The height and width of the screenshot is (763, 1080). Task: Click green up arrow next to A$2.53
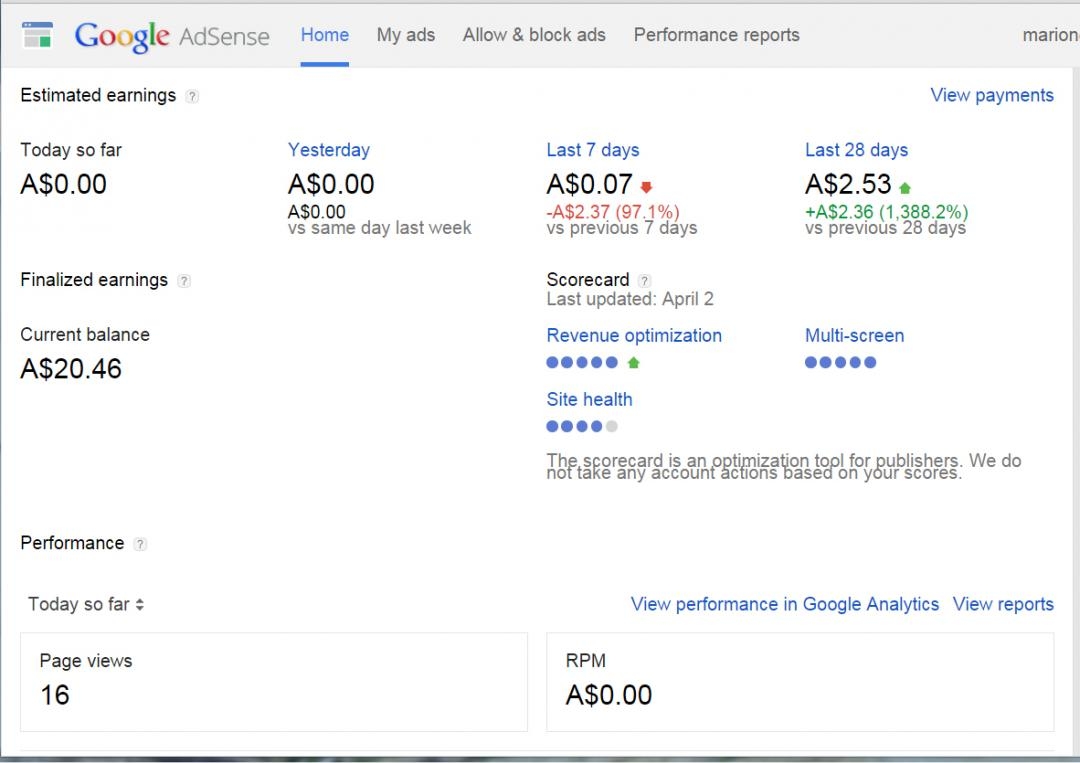point(905,187)
